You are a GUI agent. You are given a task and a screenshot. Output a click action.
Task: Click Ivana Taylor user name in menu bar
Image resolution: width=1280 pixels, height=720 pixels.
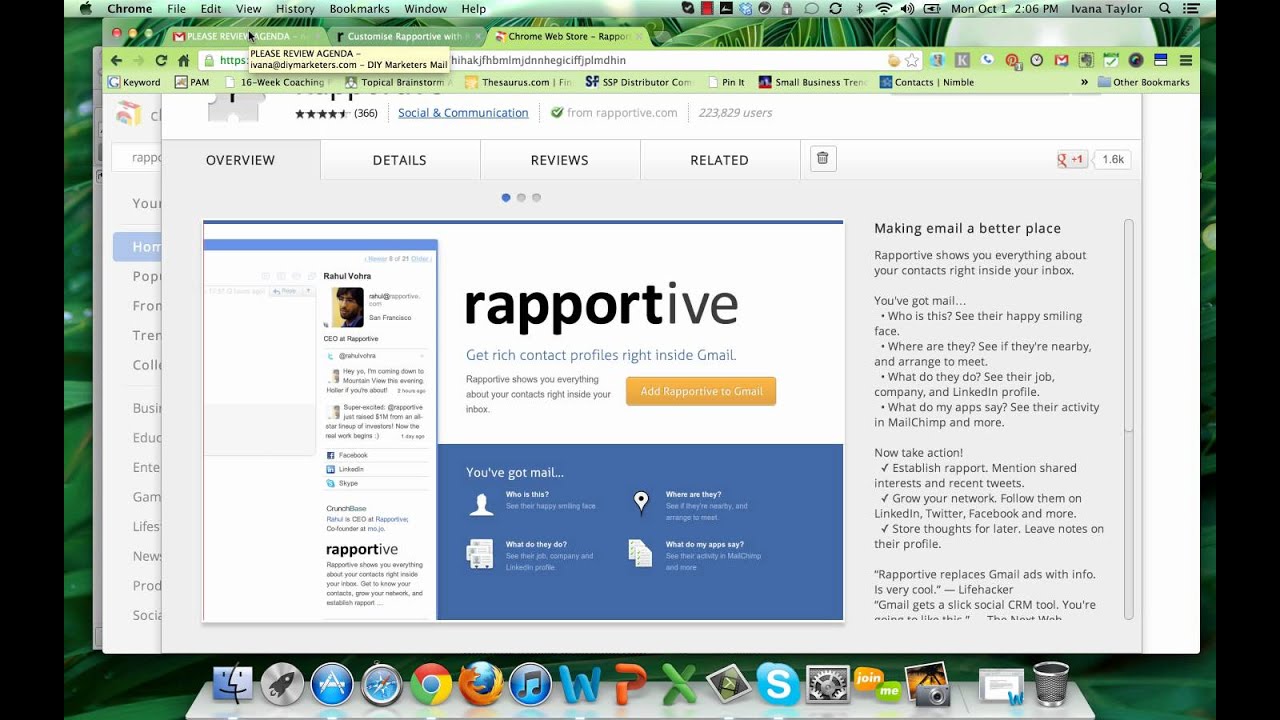[x=1109, y=9]
